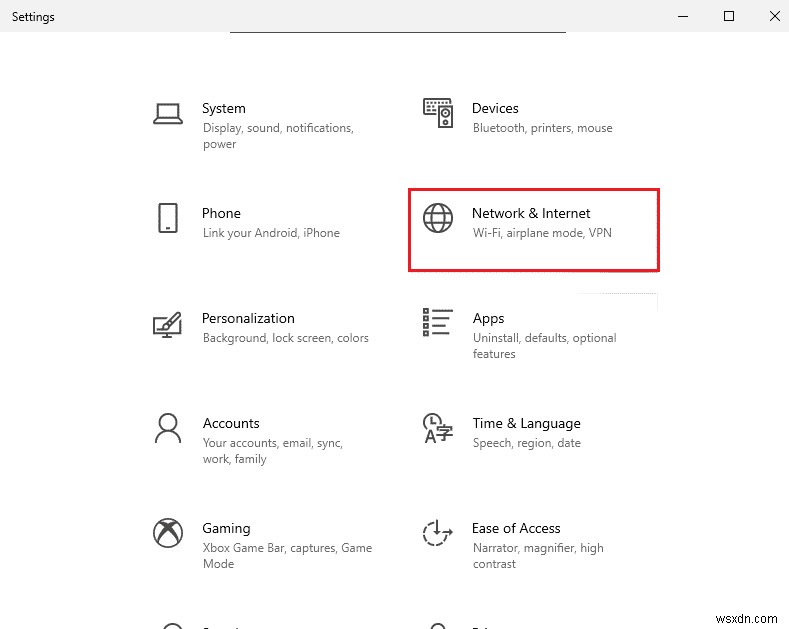Screen dimensions: 789x629
Task: Open the Personalization category heading
Action: click(x=248, y=318)
